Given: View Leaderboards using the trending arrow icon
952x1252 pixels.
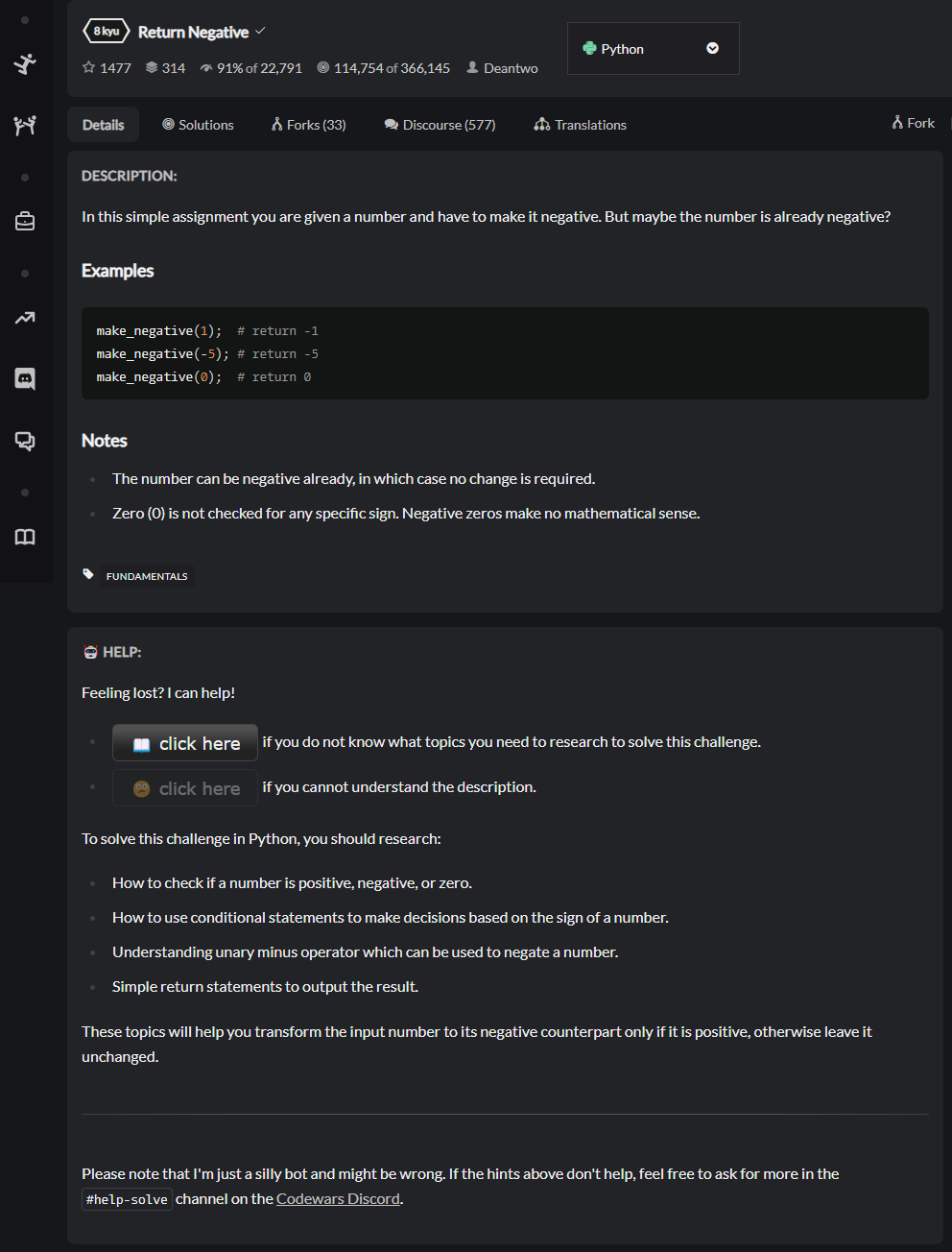Looking at the screenshot, I should click(24, 317).
